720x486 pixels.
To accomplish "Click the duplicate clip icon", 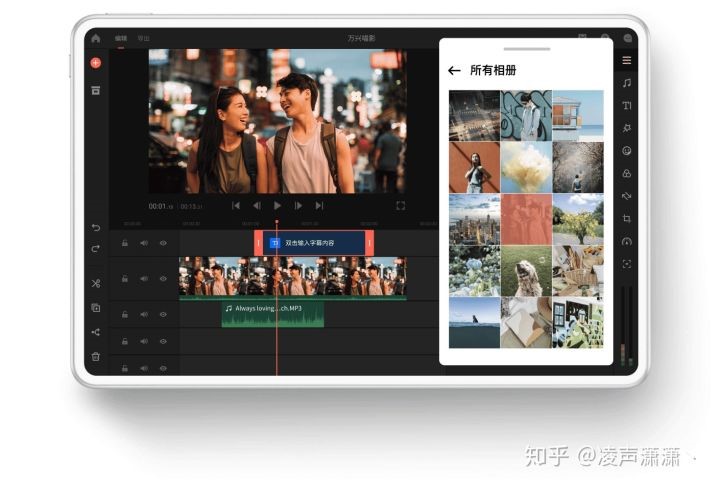I will click(96, 308).
